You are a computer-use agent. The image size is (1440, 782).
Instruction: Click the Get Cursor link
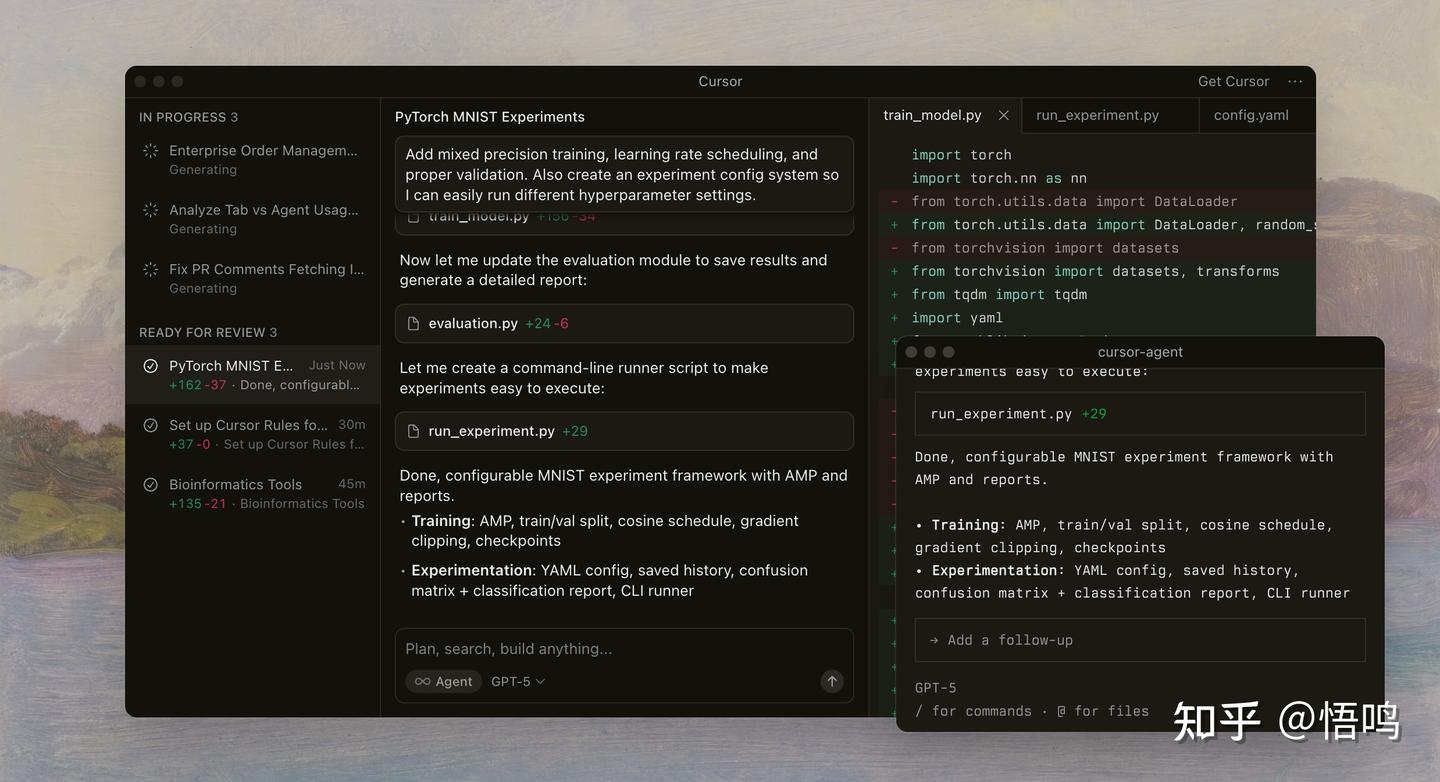(x=1233, y=82)
